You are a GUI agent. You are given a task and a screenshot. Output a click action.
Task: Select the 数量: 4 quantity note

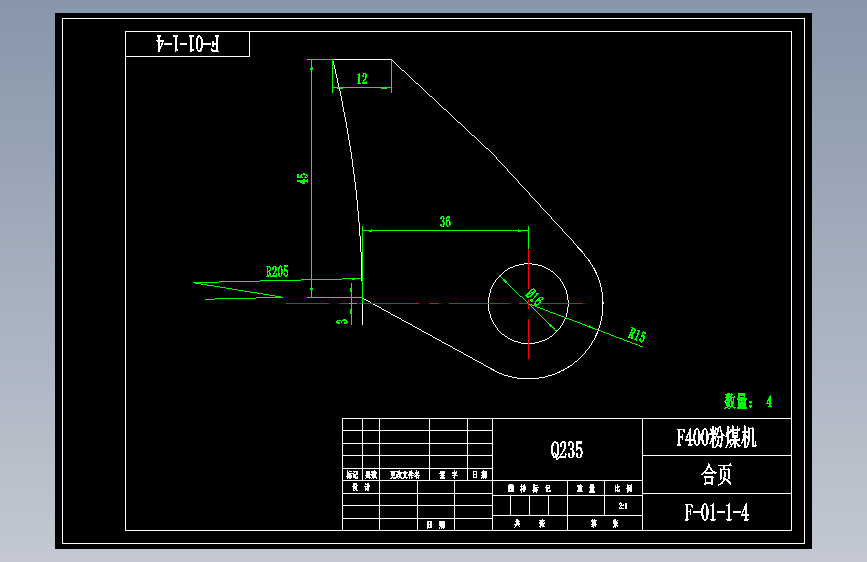point(748,401)
